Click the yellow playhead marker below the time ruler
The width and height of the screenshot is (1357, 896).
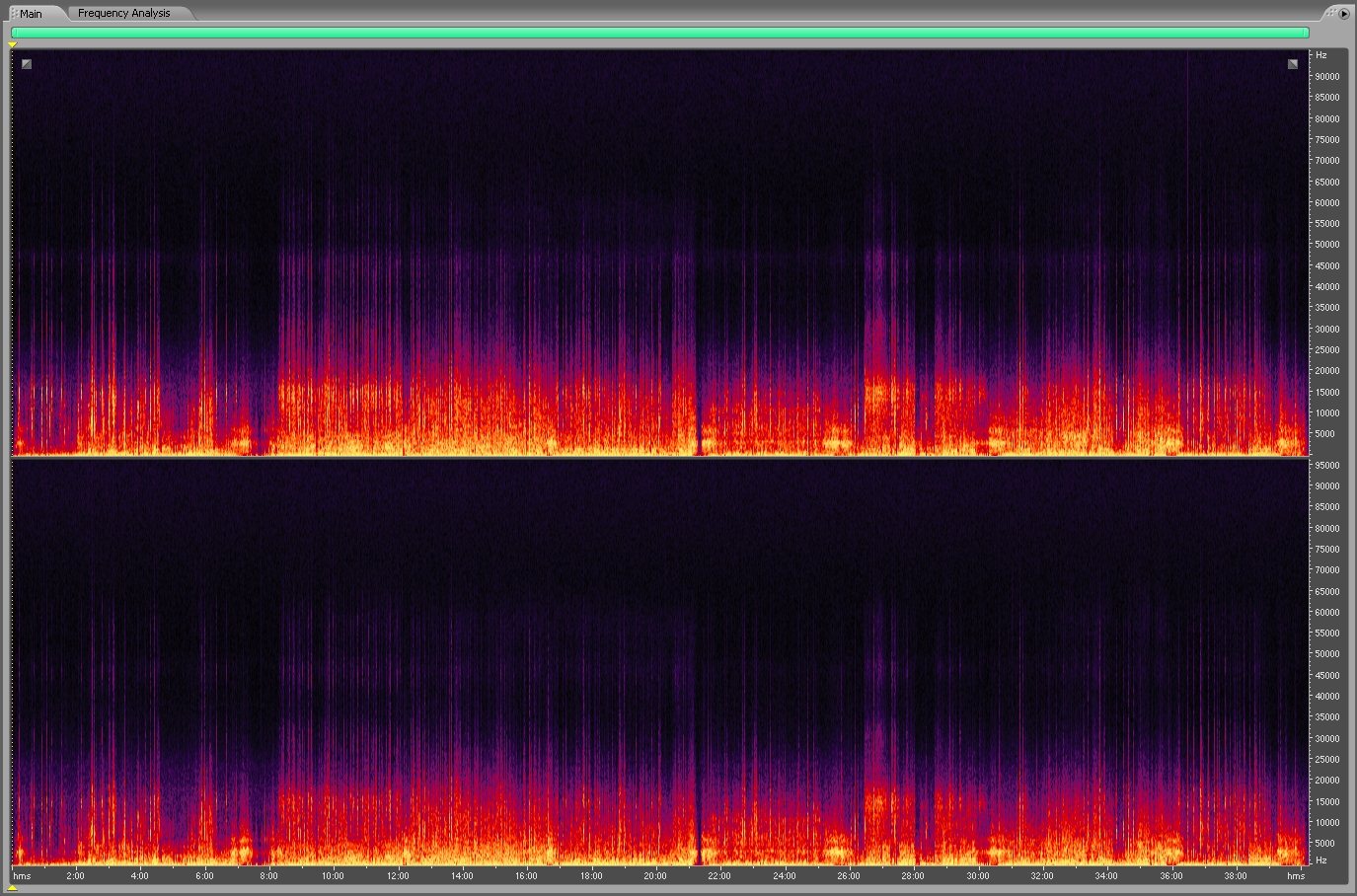click(x=12, y=888)
